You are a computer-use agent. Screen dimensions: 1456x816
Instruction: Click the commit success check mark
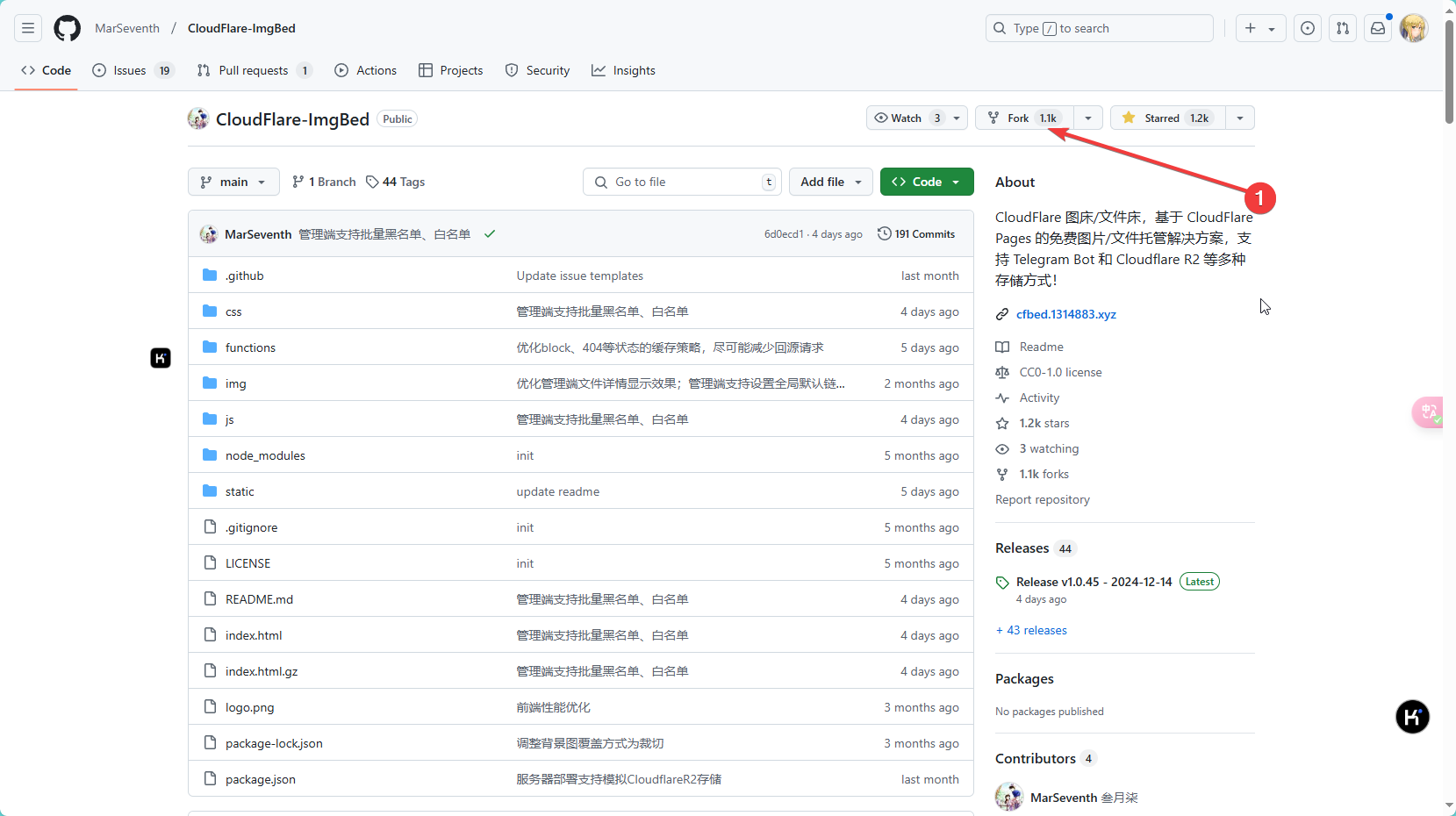pyautogui.click(x=490, y=234)
